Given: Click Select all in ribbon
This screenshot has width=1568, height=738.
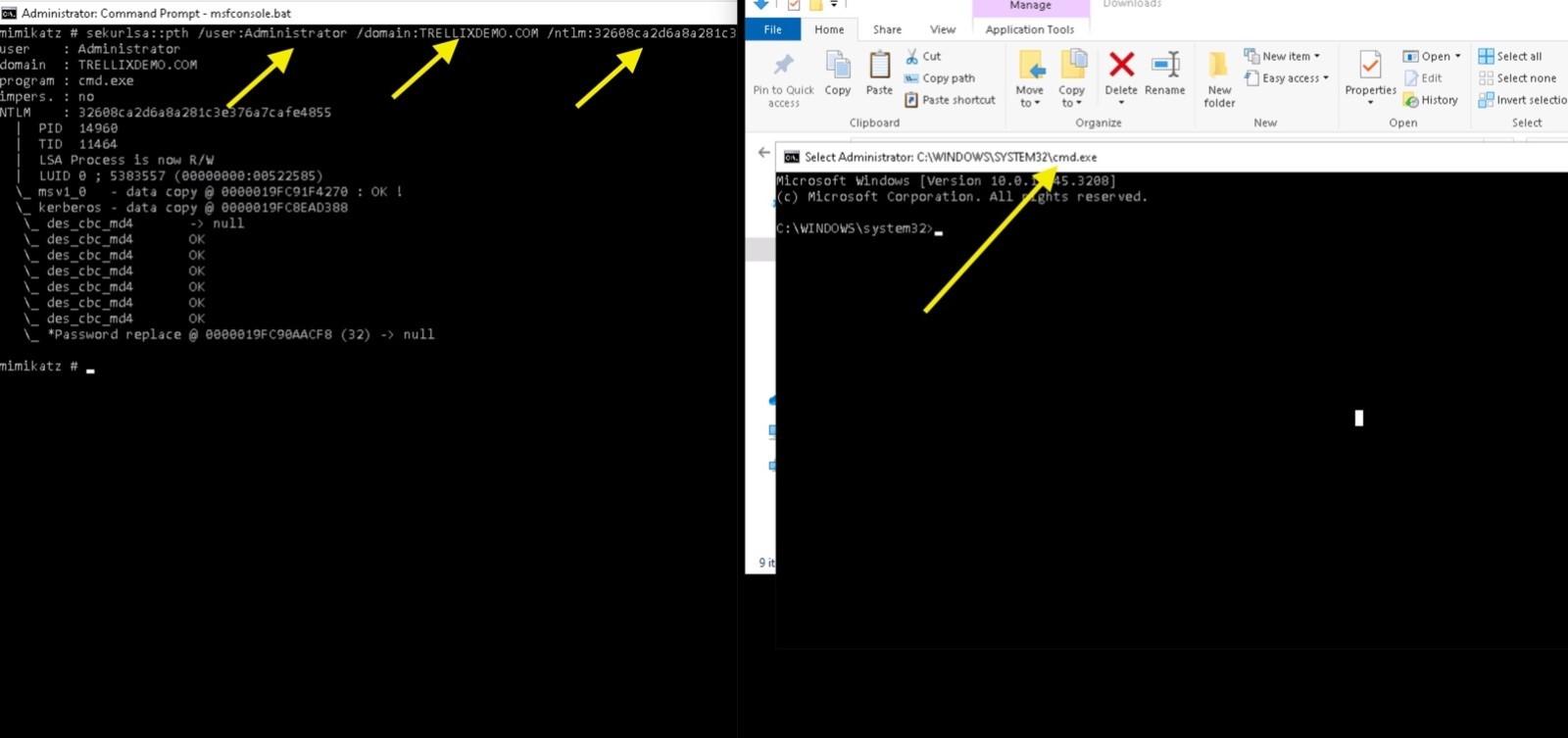Looking at the screenshot, I should (1510, 57).
